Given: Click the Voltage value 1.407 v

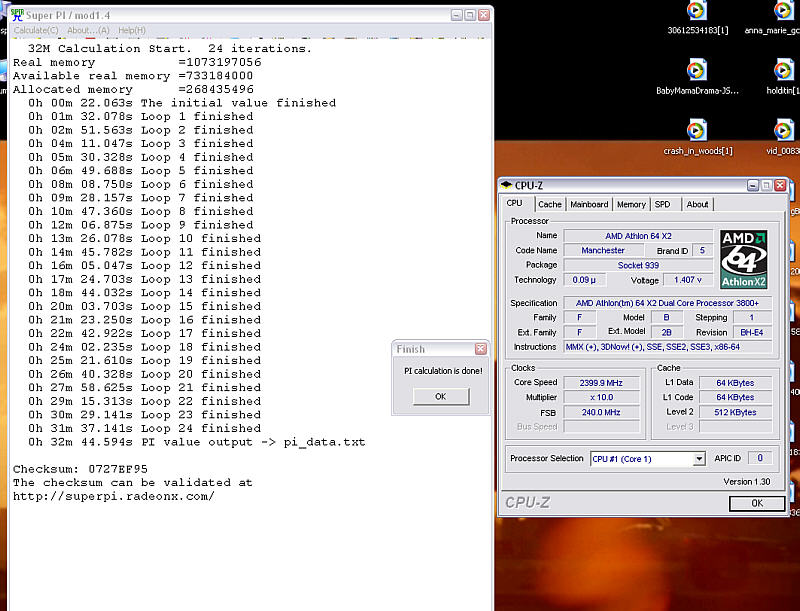Looking at the screenshot, I should pos(687,280).
